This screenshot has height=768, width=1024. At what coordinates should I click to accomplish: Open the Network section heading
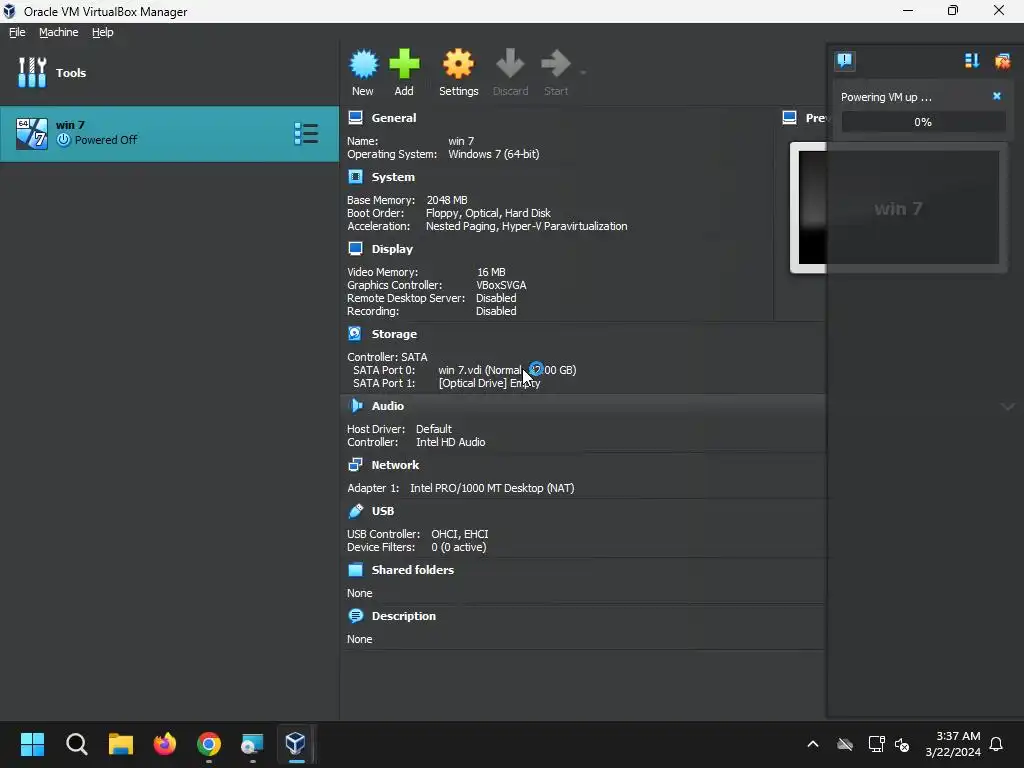tap(395, 465)
